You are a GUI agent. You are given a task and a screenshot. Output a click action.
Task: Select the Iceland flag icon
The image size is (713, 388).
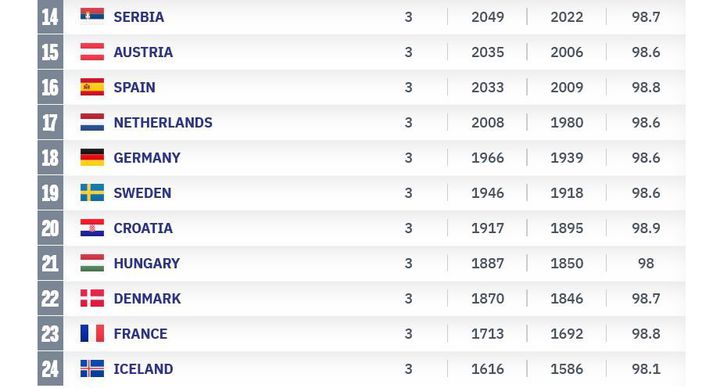(92, 368)
